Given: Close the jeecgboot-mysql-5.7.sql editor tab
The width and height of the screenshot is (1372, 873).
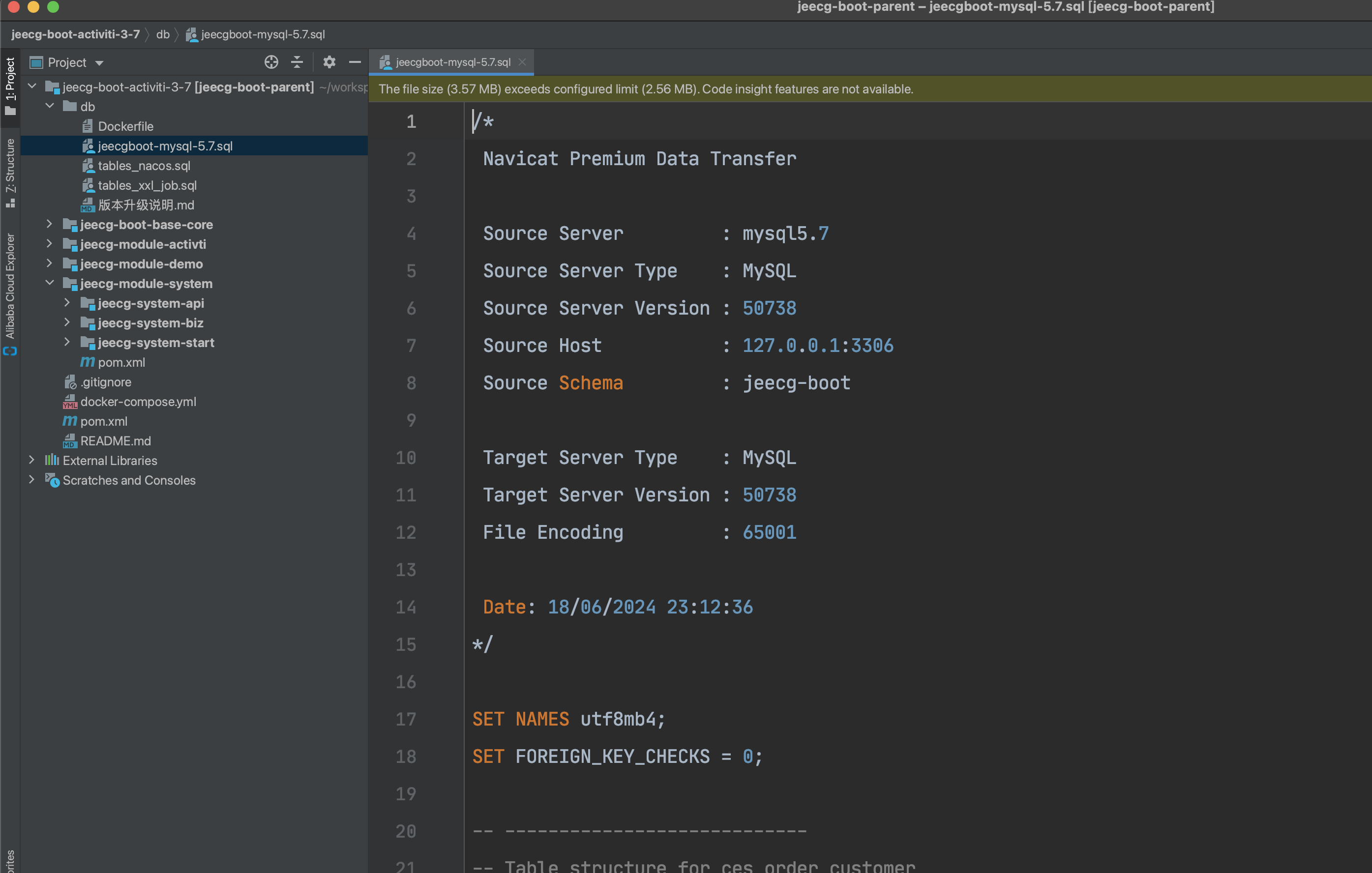Looking at the screenshot, I should coord(522,62).
